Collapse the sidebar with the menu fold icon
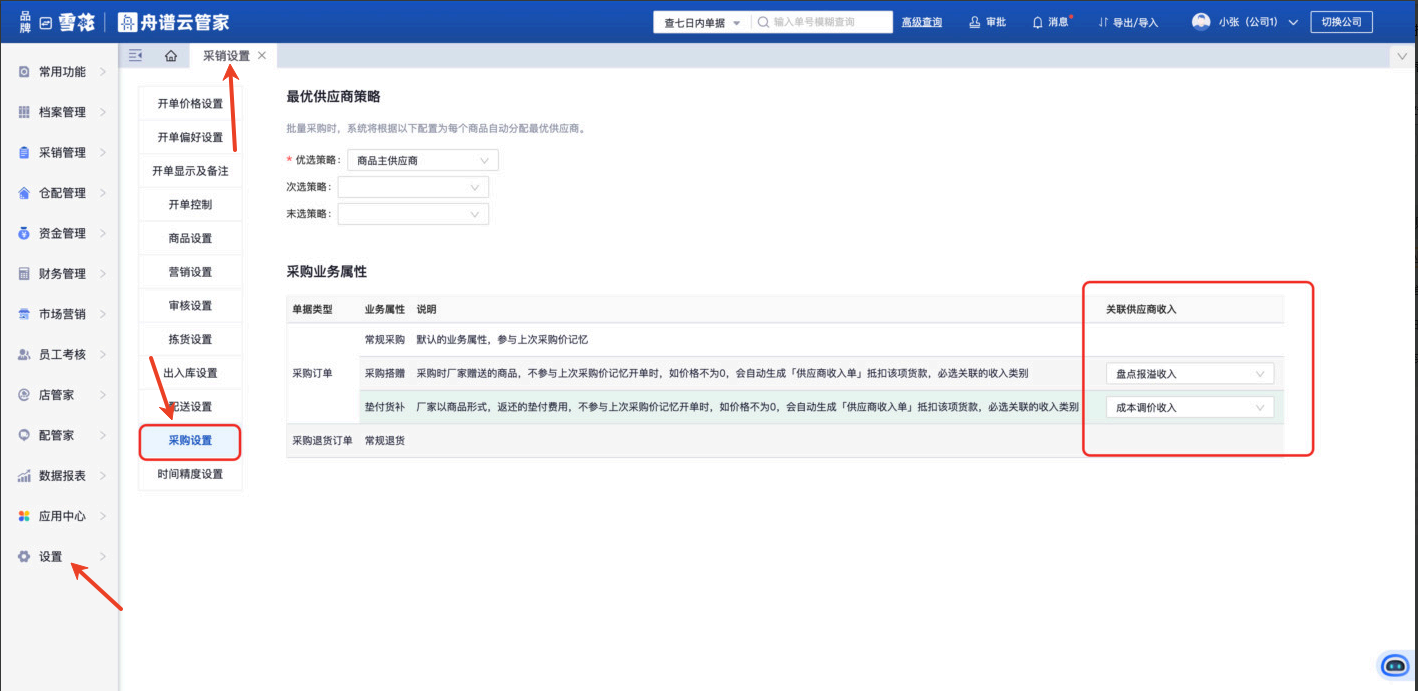Screen dimensions: 1418x691 (x=136, y=56)
